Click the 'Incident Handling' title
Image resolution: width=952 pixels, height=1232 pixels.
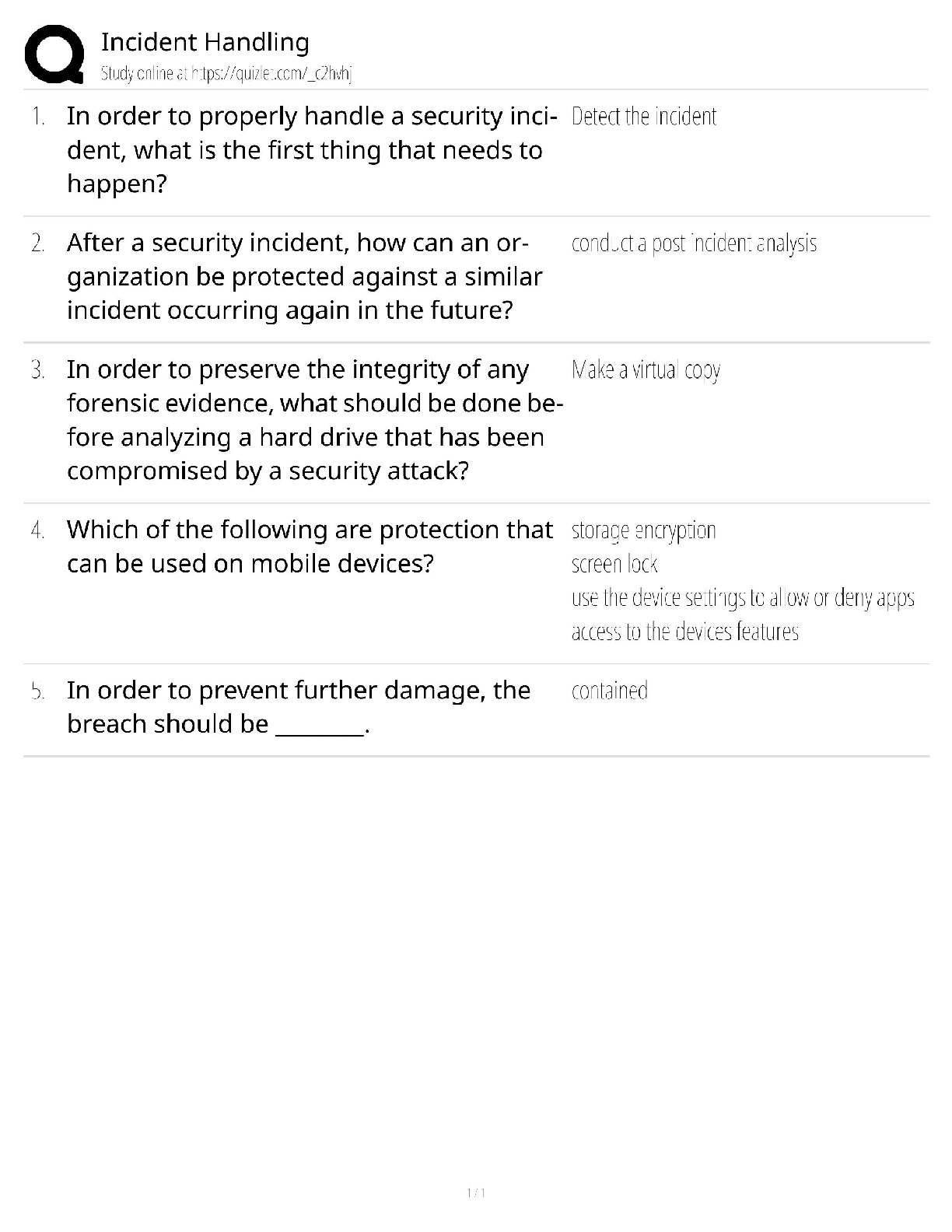(205, 42)
